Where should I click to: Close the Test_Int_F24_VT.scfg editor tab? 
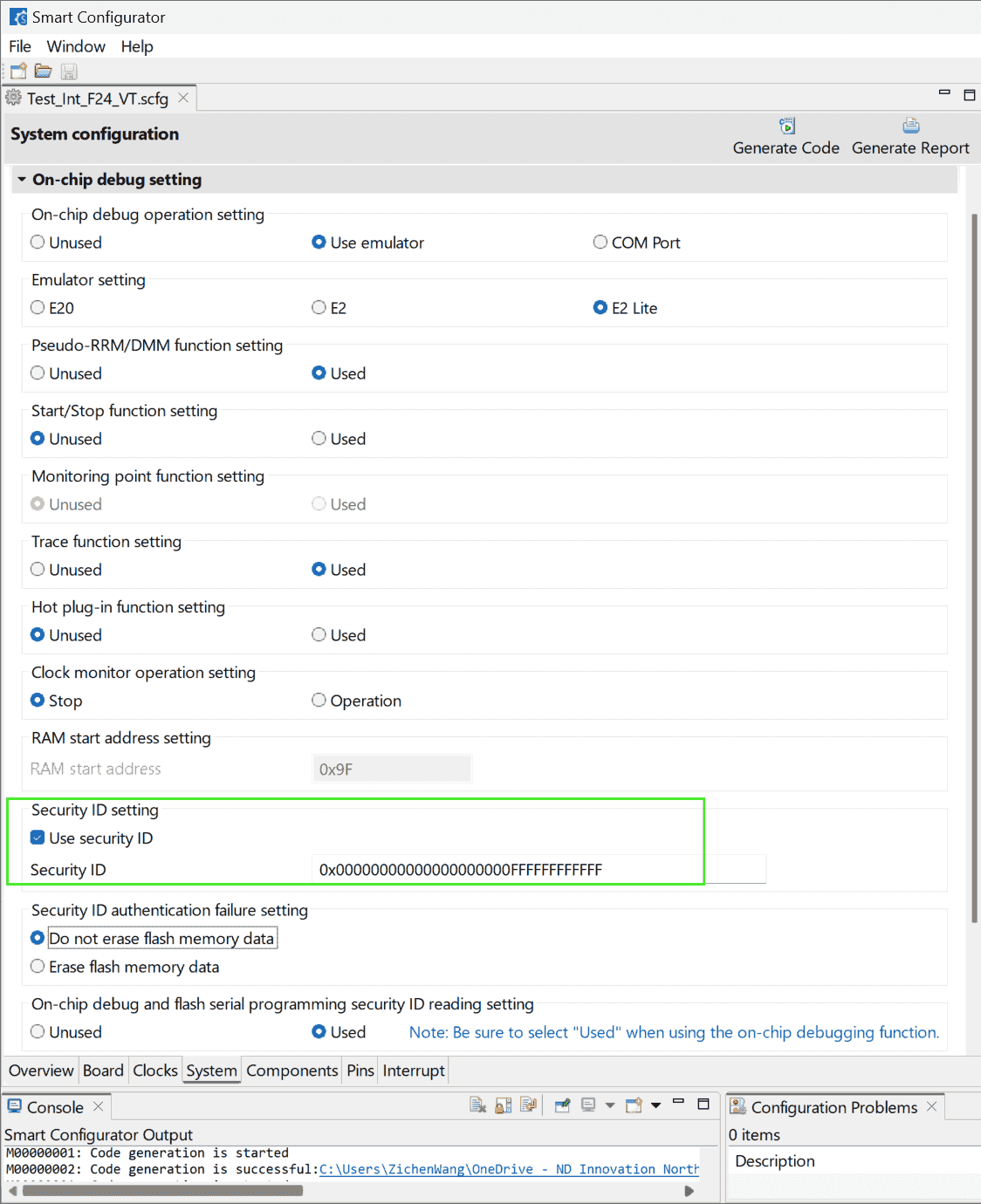183,99
